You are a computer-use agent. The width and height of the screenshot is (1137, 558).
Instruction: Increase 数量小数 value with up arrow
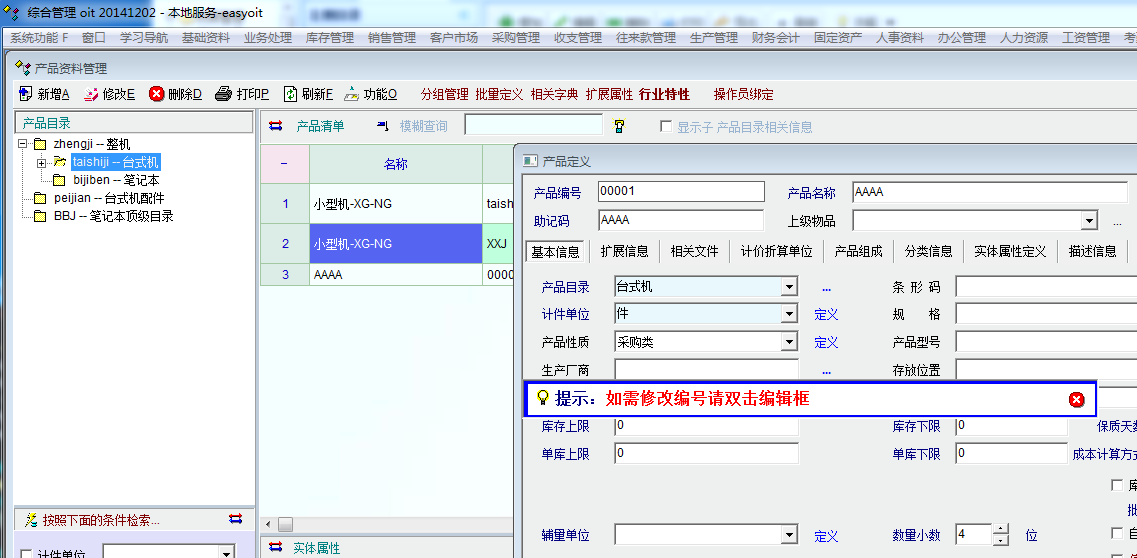1001,529
